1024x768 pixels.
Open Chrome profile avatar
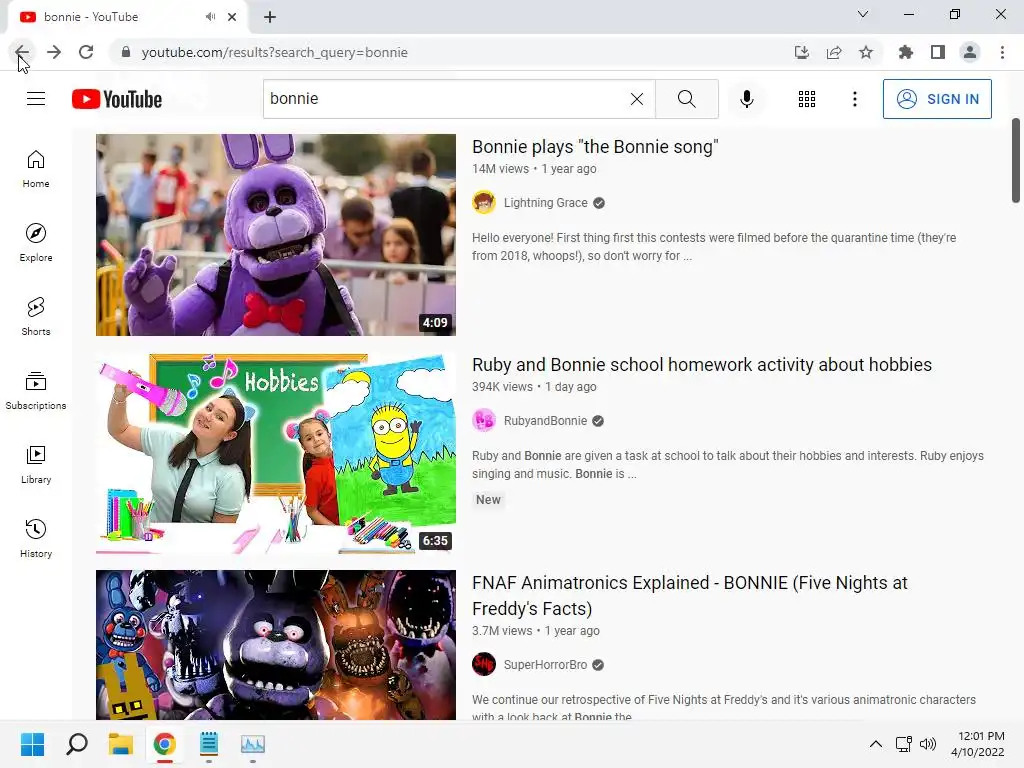(x=970, y=52)
